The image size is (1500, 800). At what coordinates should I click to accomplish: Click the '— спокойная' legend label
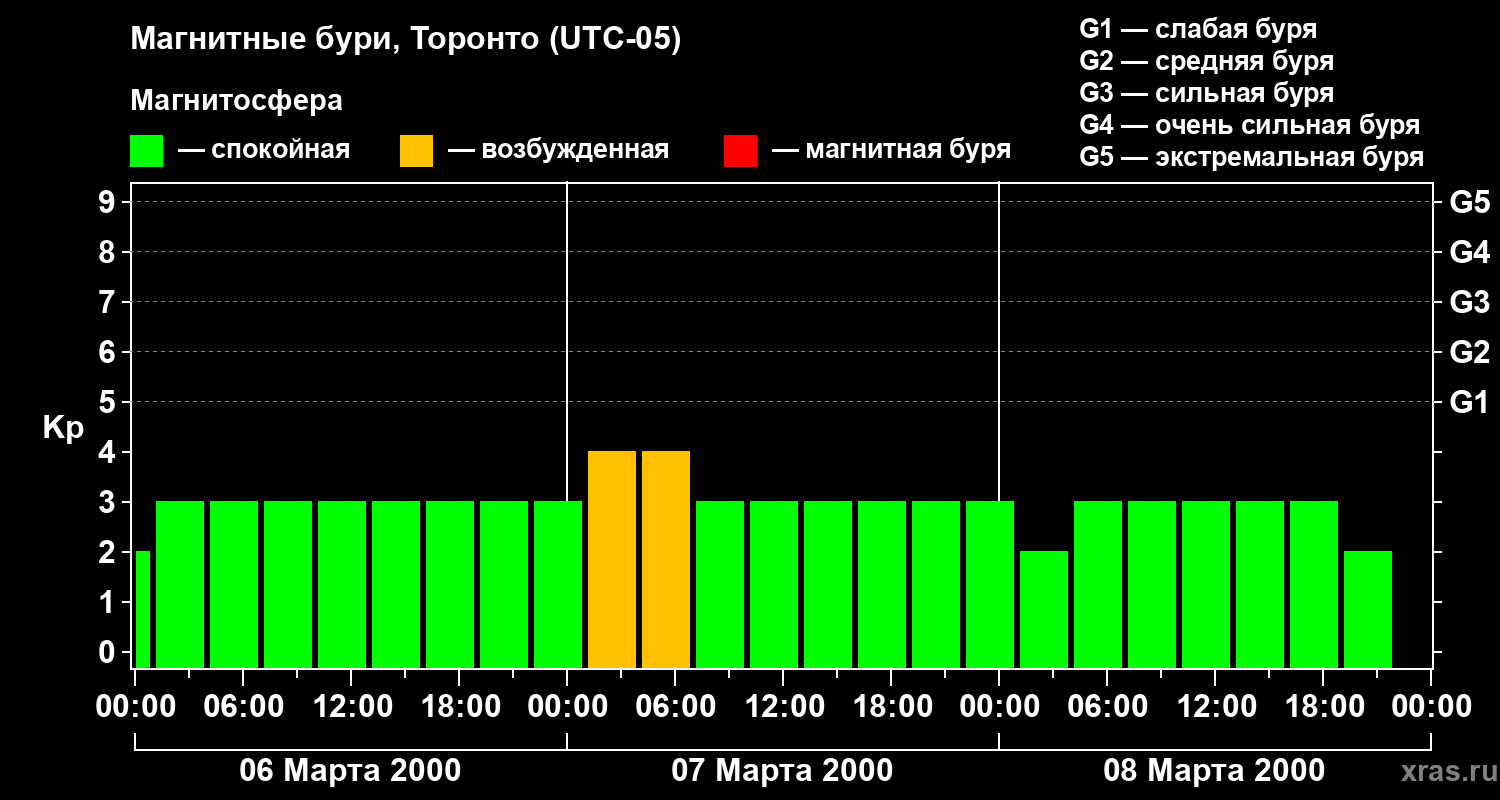(264, 150)
